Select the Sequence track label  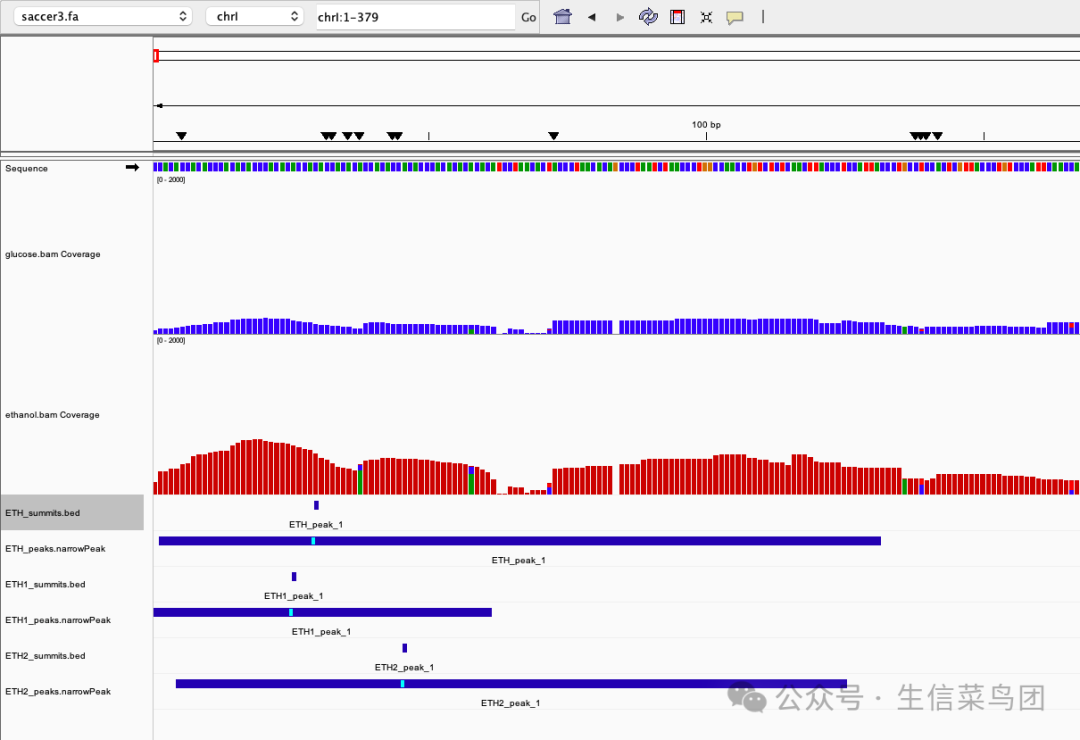[x=26, y=168]
